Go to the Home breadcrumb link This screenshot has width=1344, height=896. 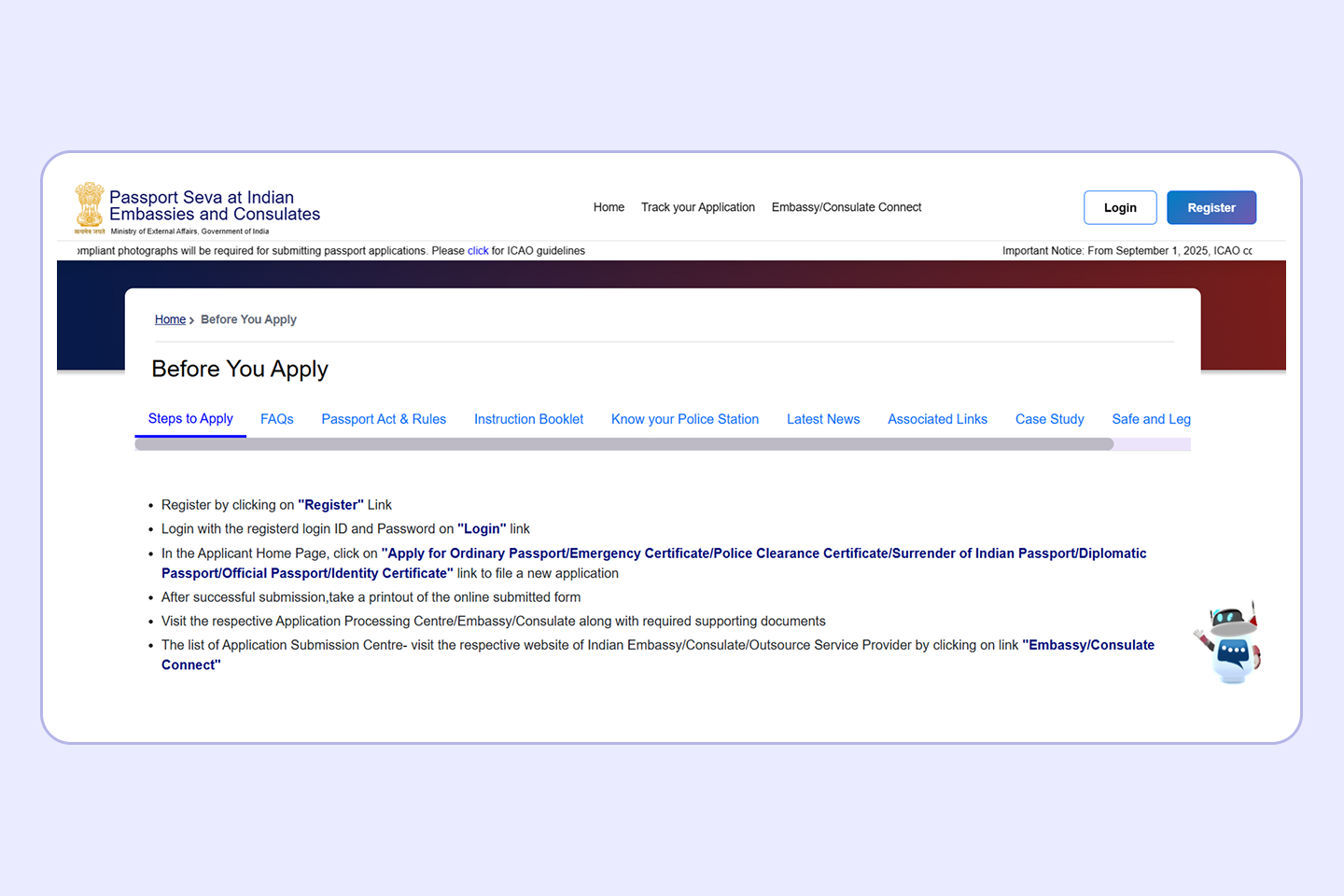170,319
